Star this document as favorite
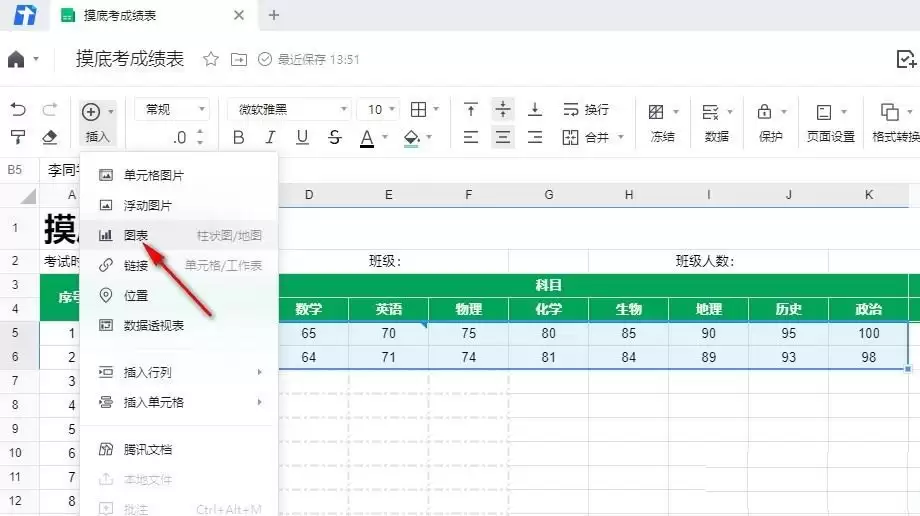 211,59
